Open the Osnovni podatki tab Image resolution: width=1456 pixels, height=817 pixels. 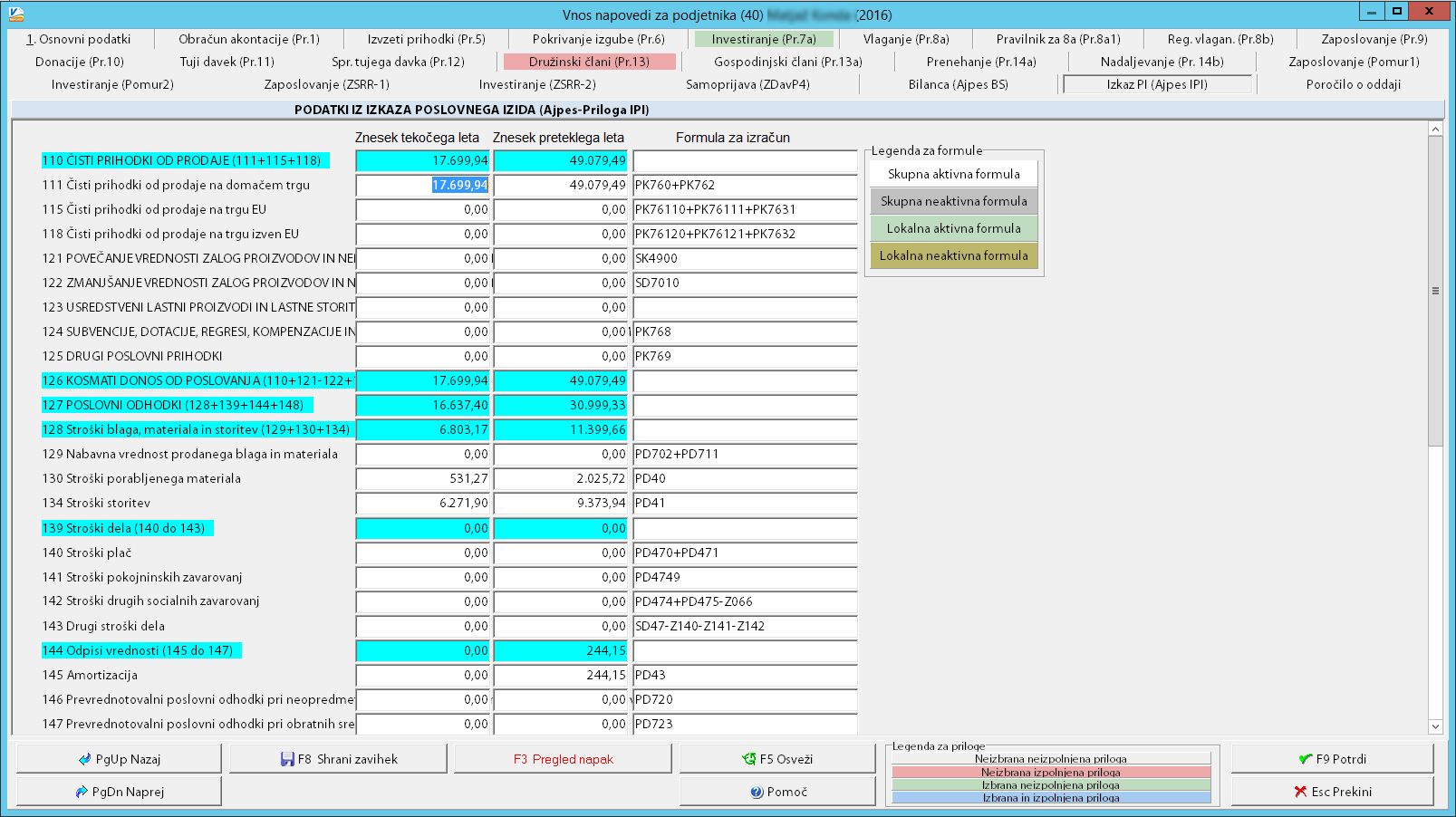pos(79,39)
